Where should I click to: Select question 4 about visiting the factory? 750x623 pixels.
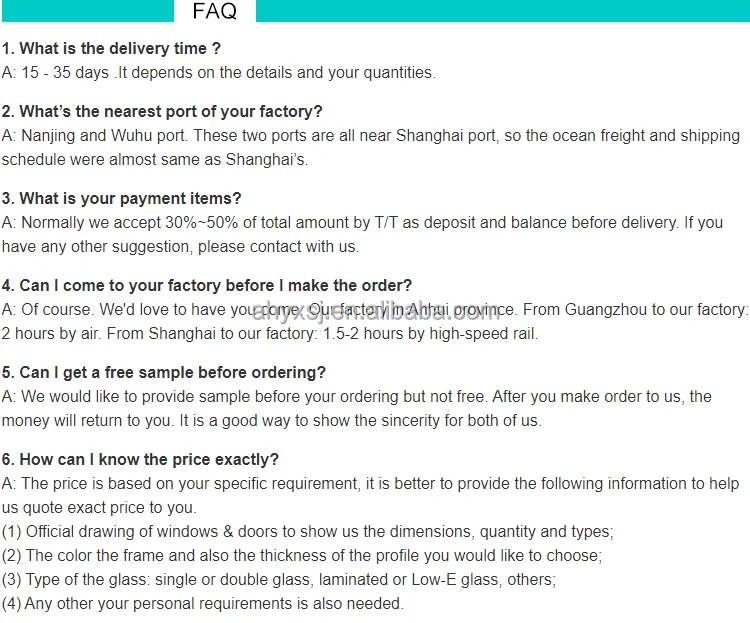pos(207,285)
